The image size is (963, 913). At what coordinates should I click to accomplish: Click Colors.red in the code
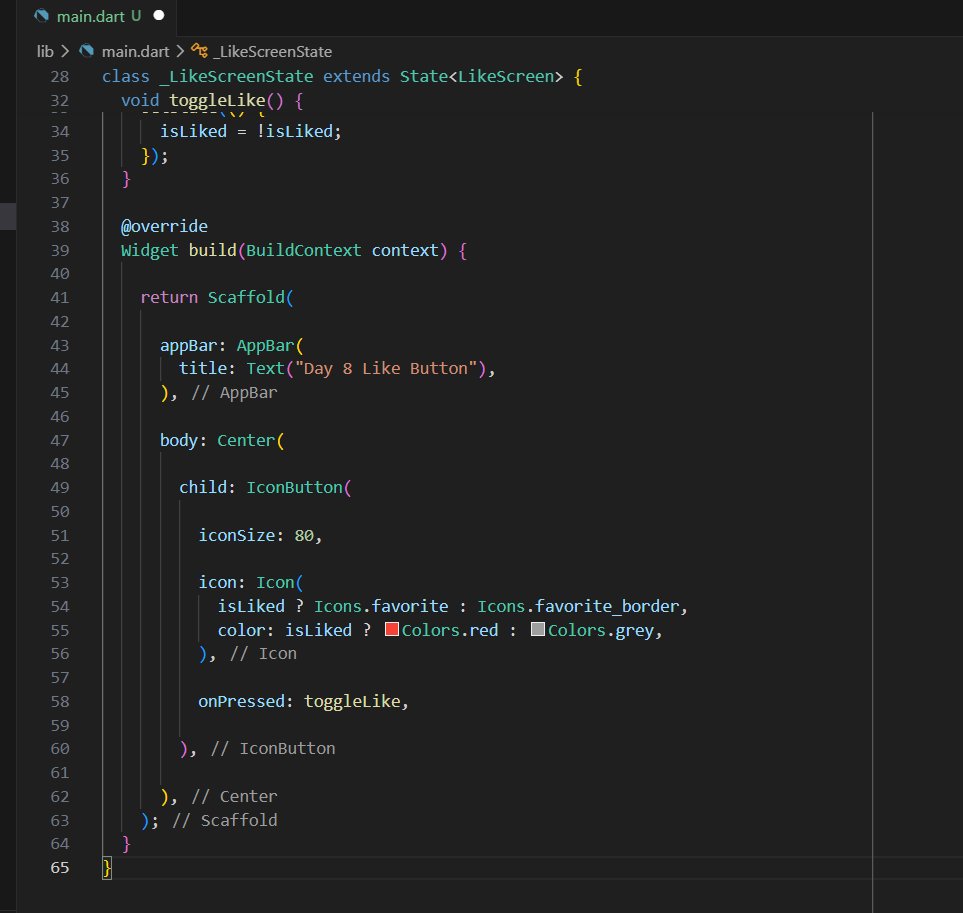[450, 631]
